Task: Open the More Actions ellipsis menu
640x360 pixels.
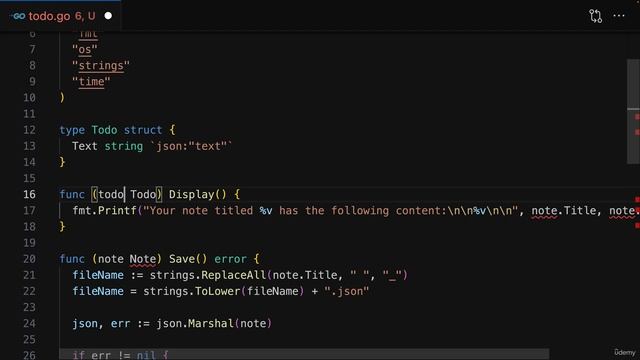Action: click(x=619, y=16)
